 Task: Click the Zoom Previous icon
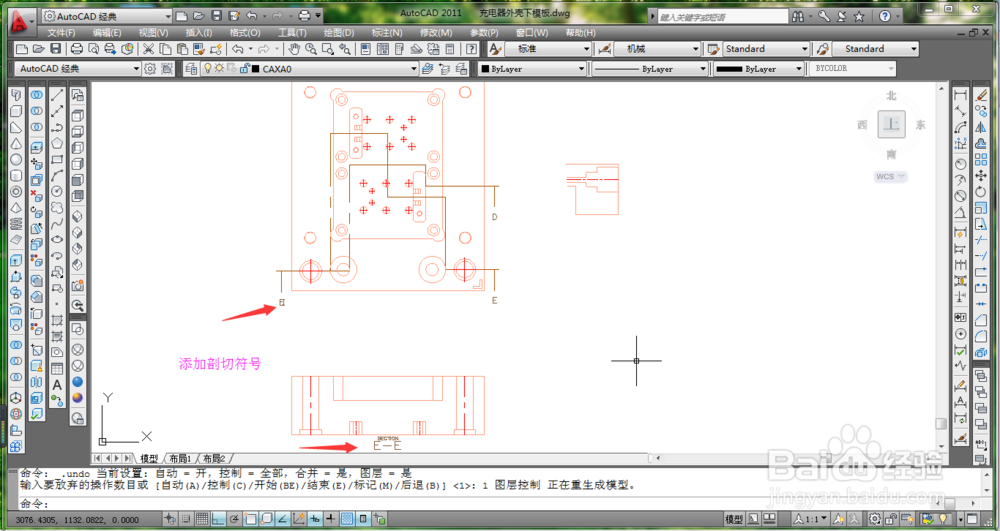point(345,49)
